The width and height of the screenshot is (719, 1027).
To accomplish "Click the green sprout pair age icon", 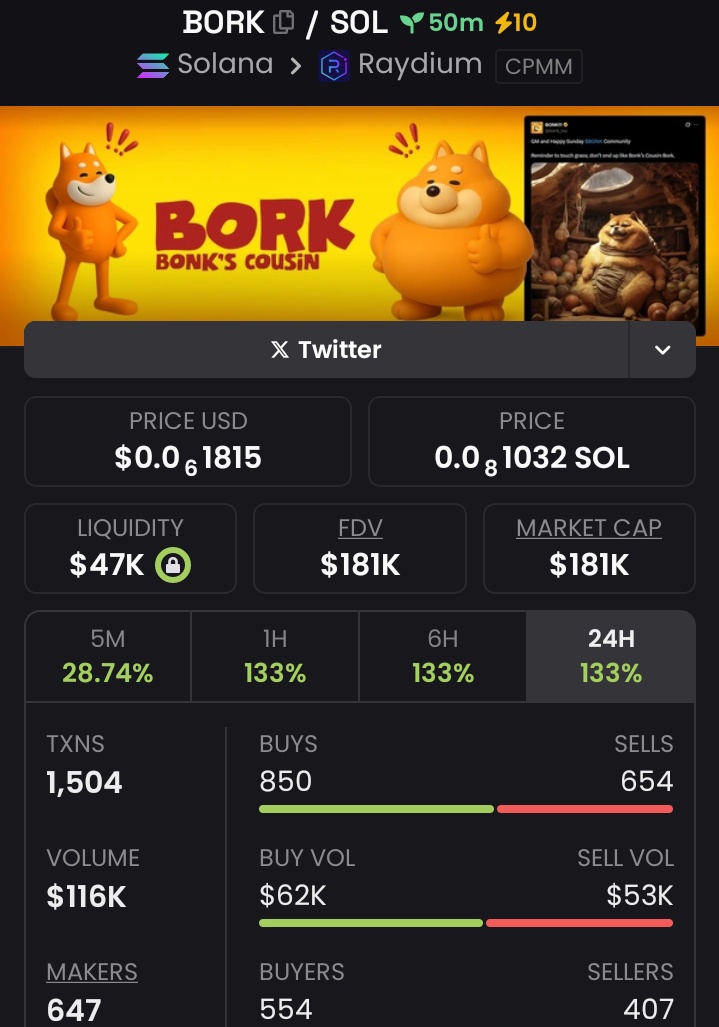I will coord(411,23).
